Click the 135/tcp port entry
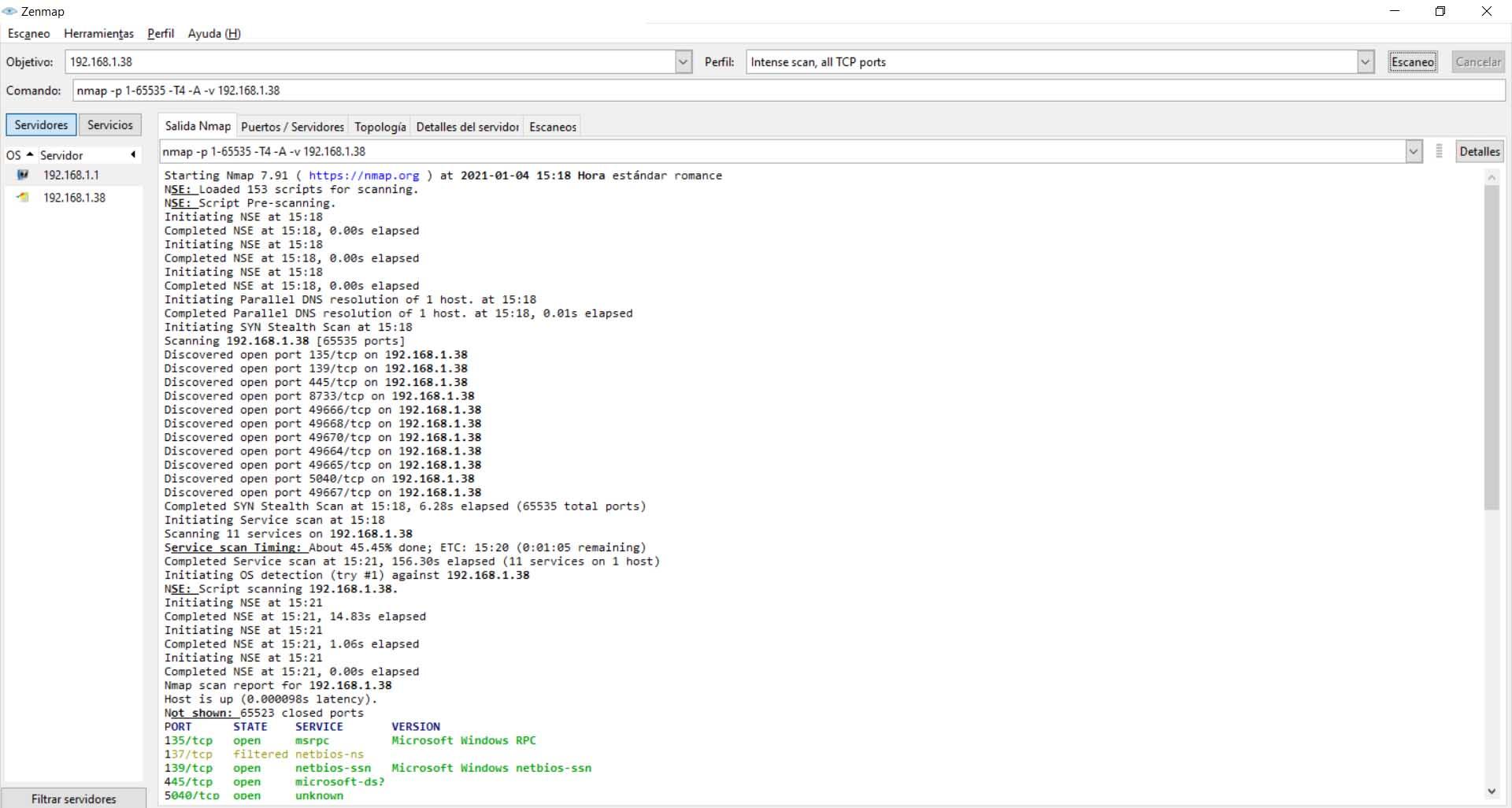 pos(188,740)
